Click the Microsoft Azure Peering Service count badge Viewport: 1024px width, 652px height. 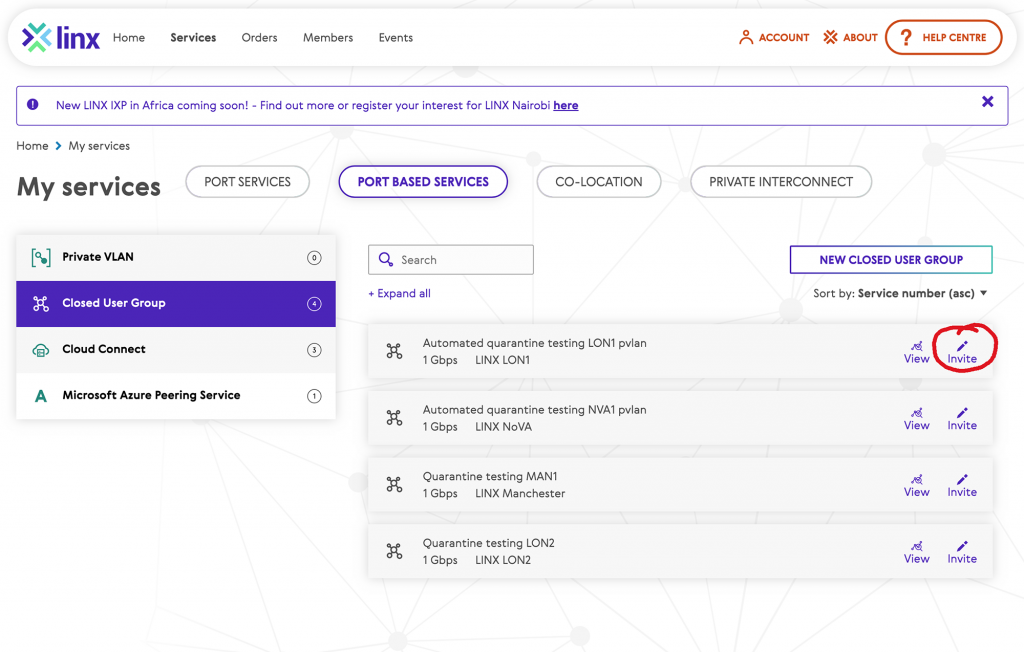[314, 396]
